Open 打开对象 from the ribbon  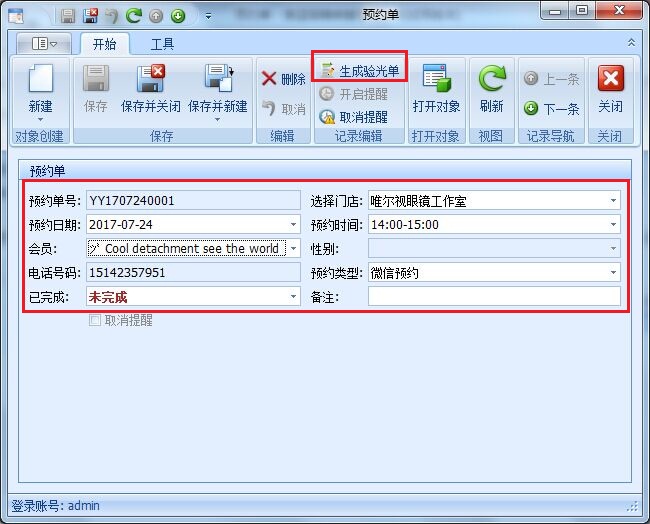[436, 88]
